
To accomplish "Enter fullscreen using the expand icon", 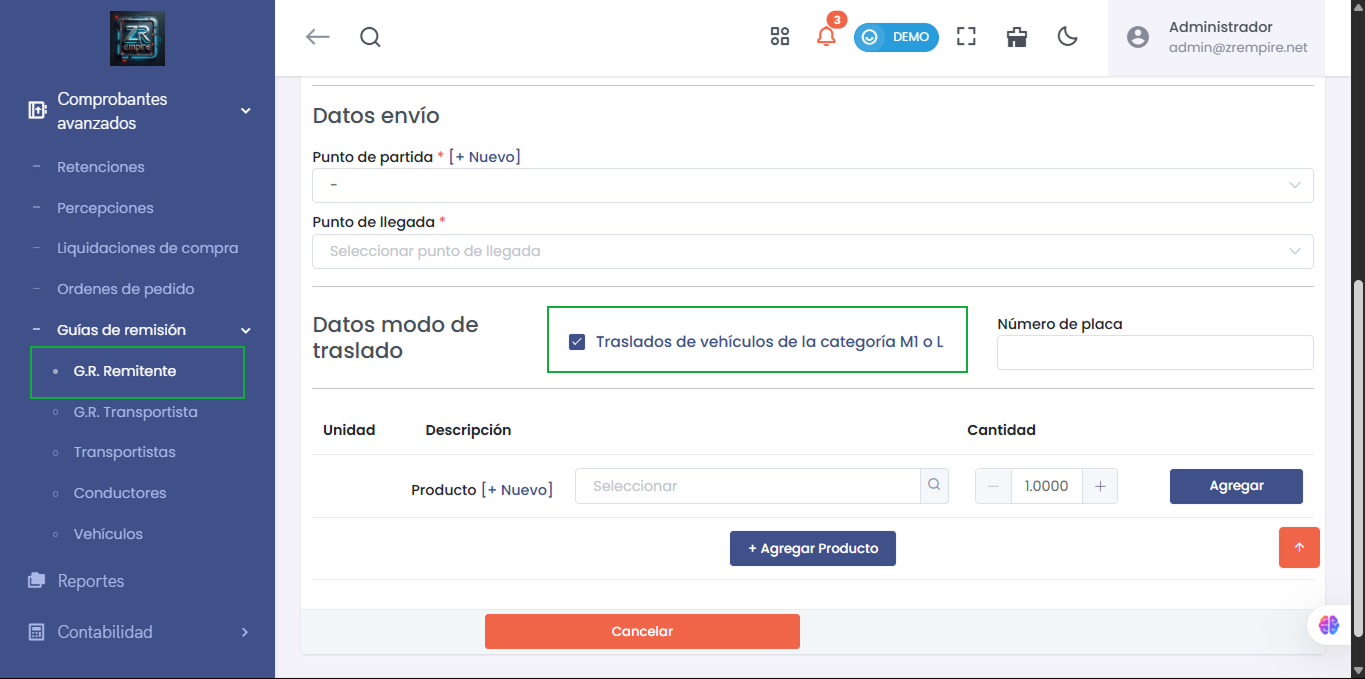I will pos(966,36).
